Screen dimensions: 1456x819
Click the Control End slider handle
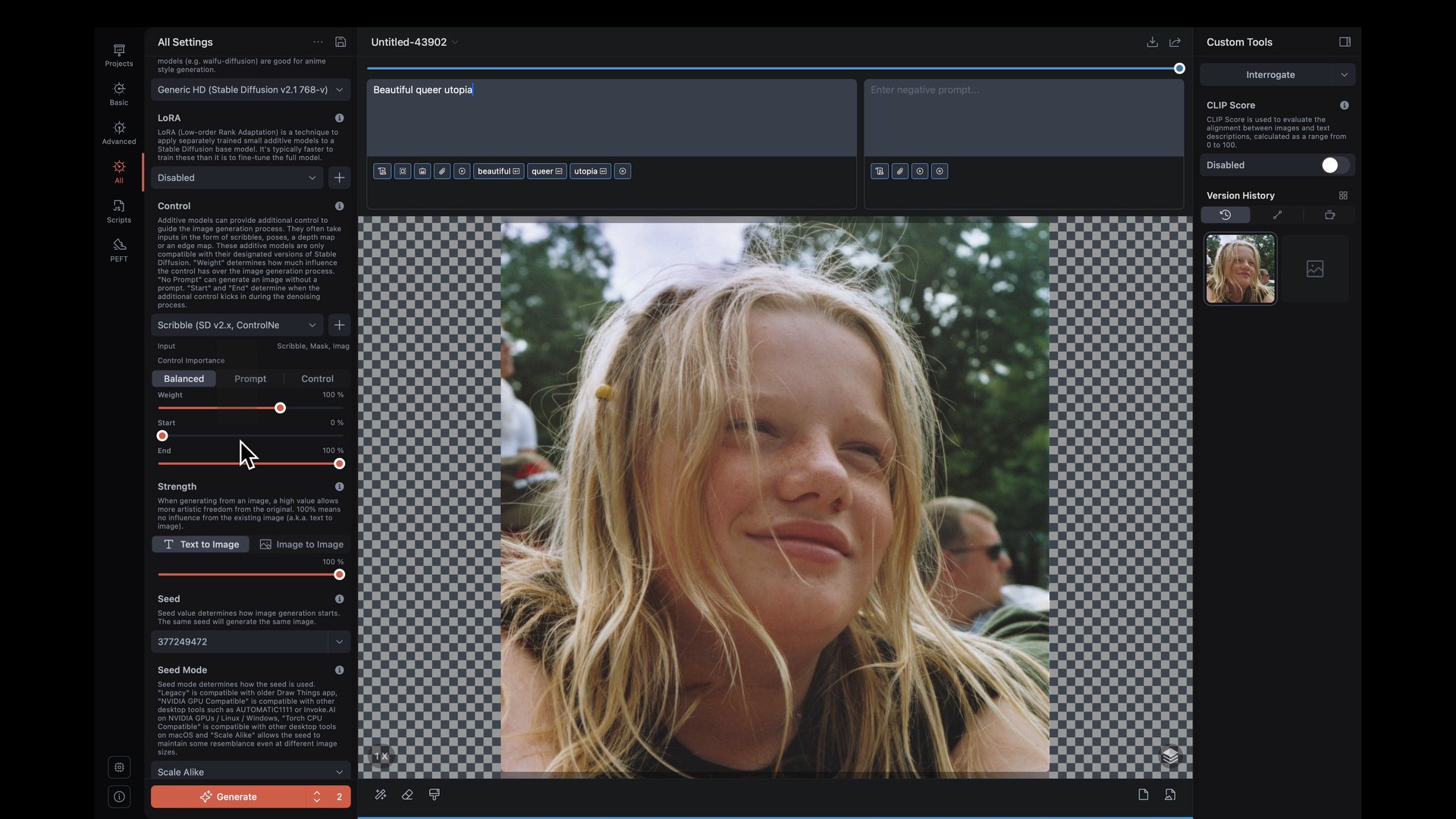[339, 464]
